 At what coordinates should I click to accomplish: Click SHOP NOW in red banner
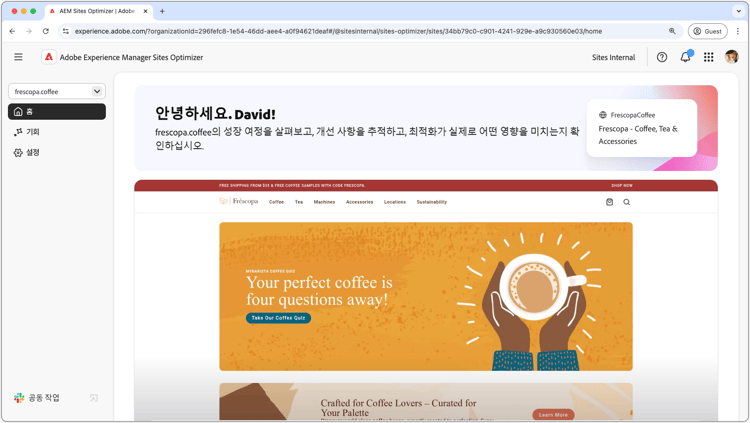(x=622, y=185)
